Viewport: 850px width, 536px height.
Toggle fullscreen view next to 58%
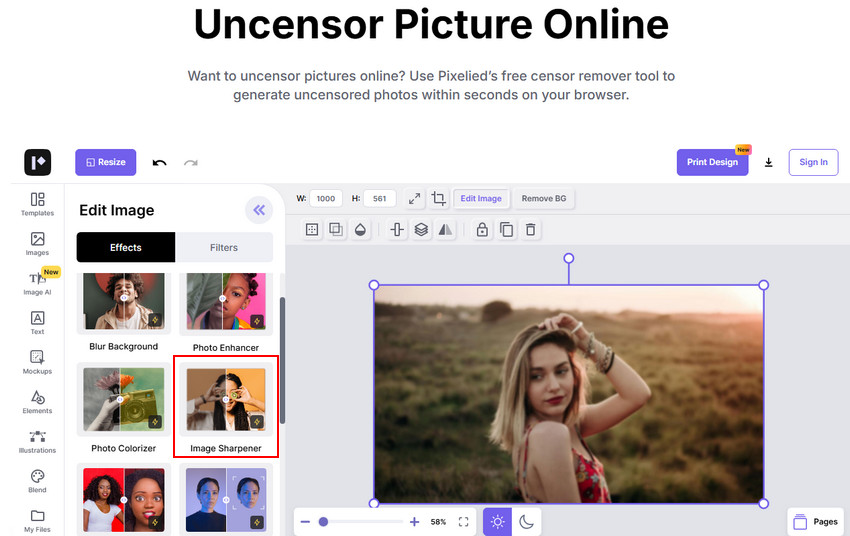coord(463,522)
